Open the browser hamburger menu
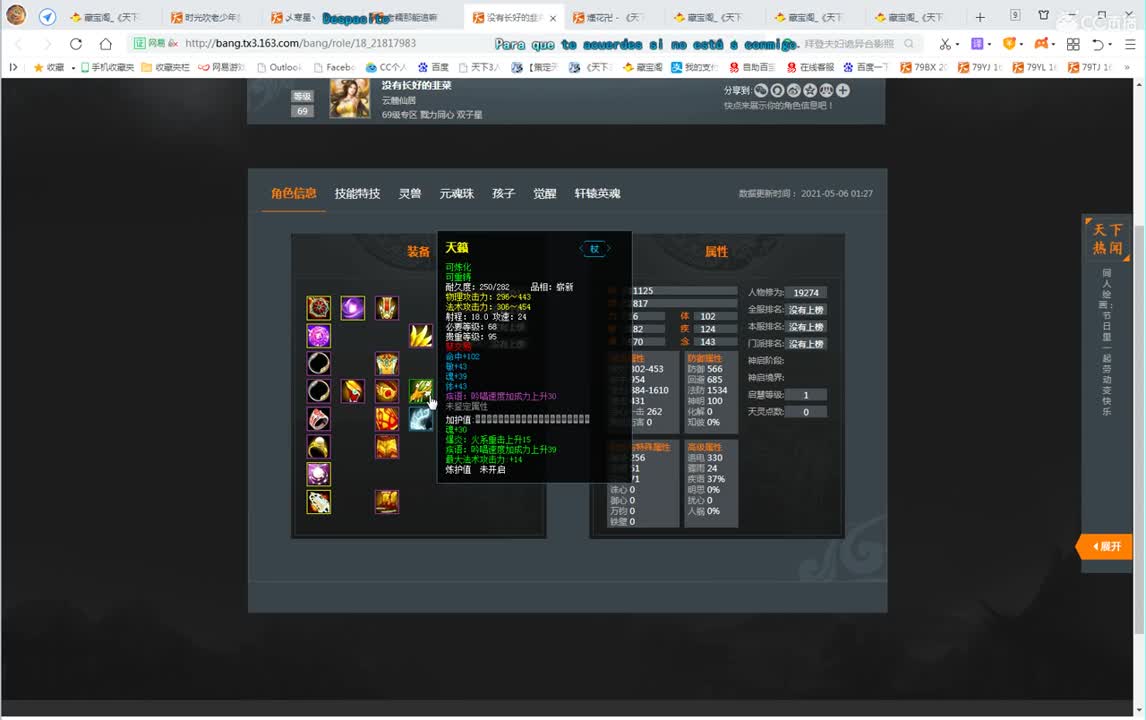 (1130, 44)
